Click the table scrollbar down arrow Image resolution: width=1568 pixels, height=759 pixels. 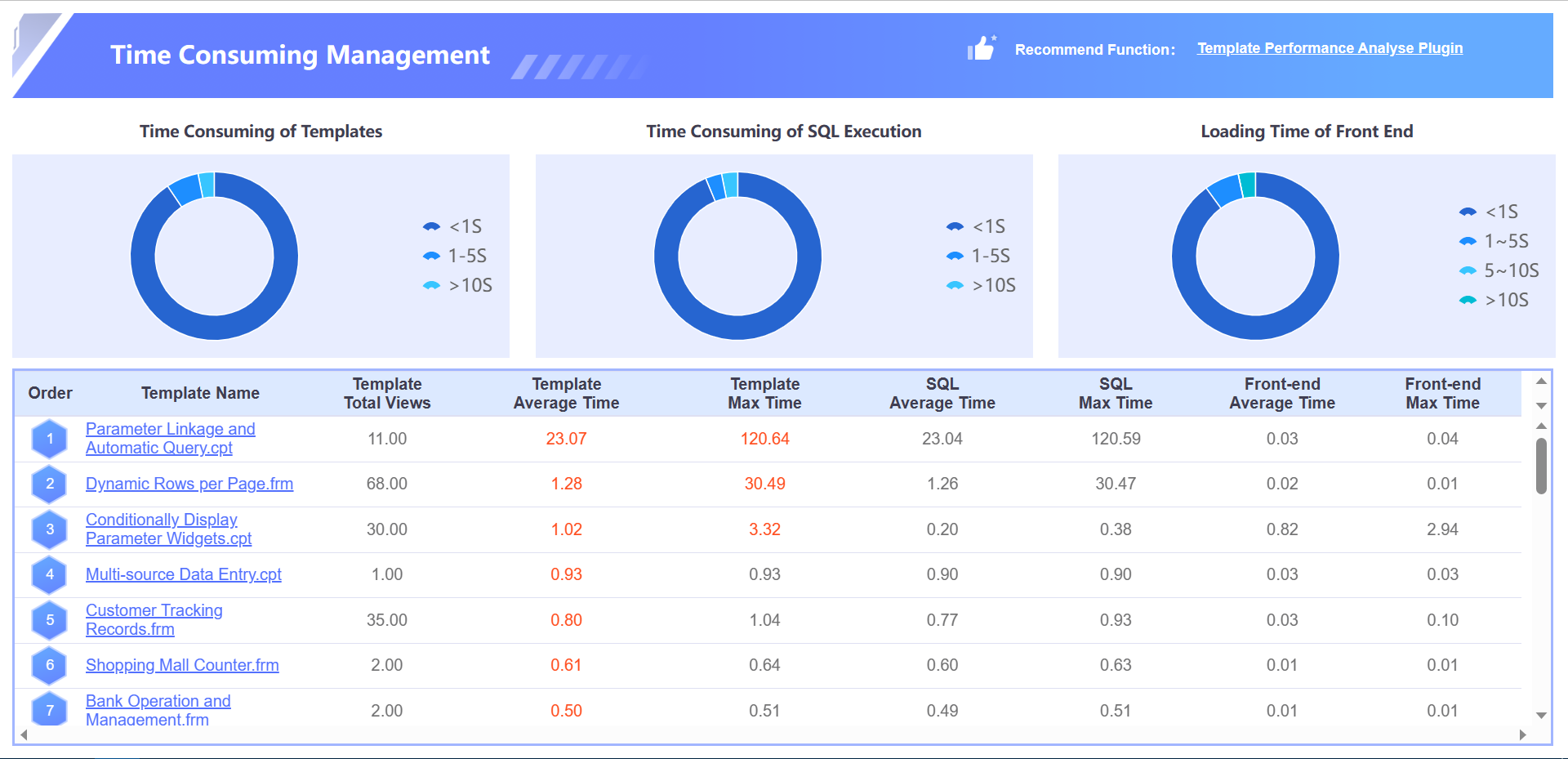point(1541,716)
